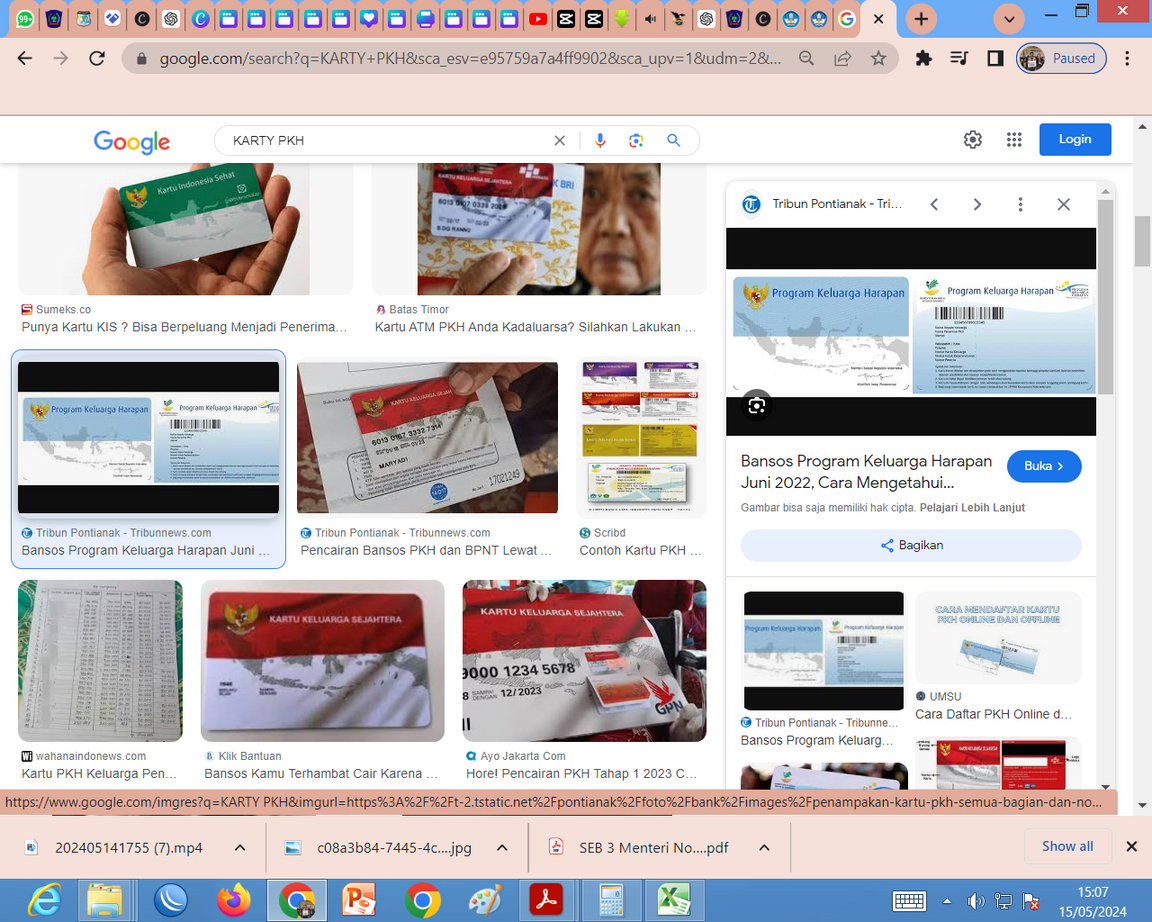
Task: Open a new browser tab
Action: click(x=921, y=19)
